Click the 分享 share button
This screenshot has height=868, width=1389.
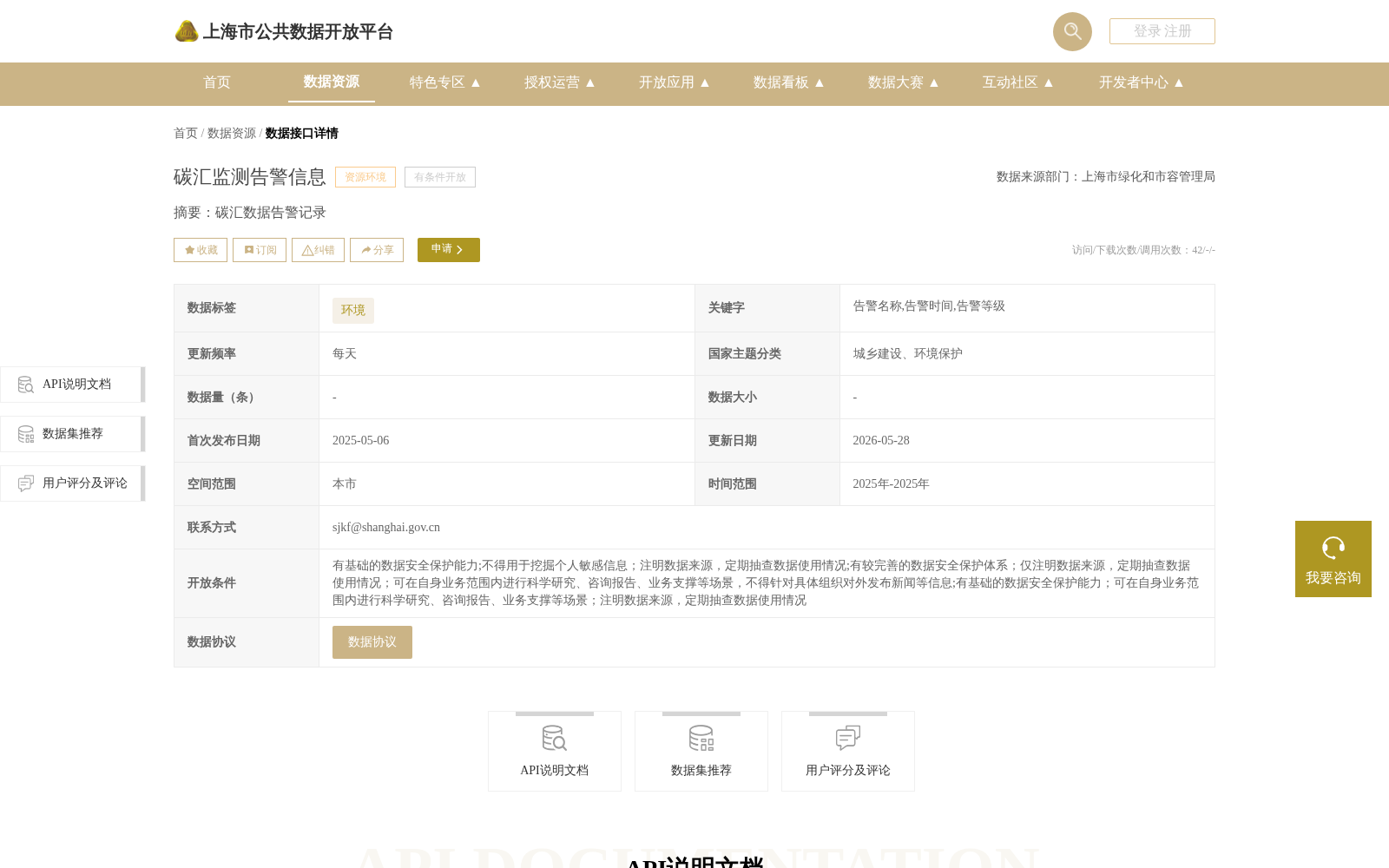click(377, 250)
